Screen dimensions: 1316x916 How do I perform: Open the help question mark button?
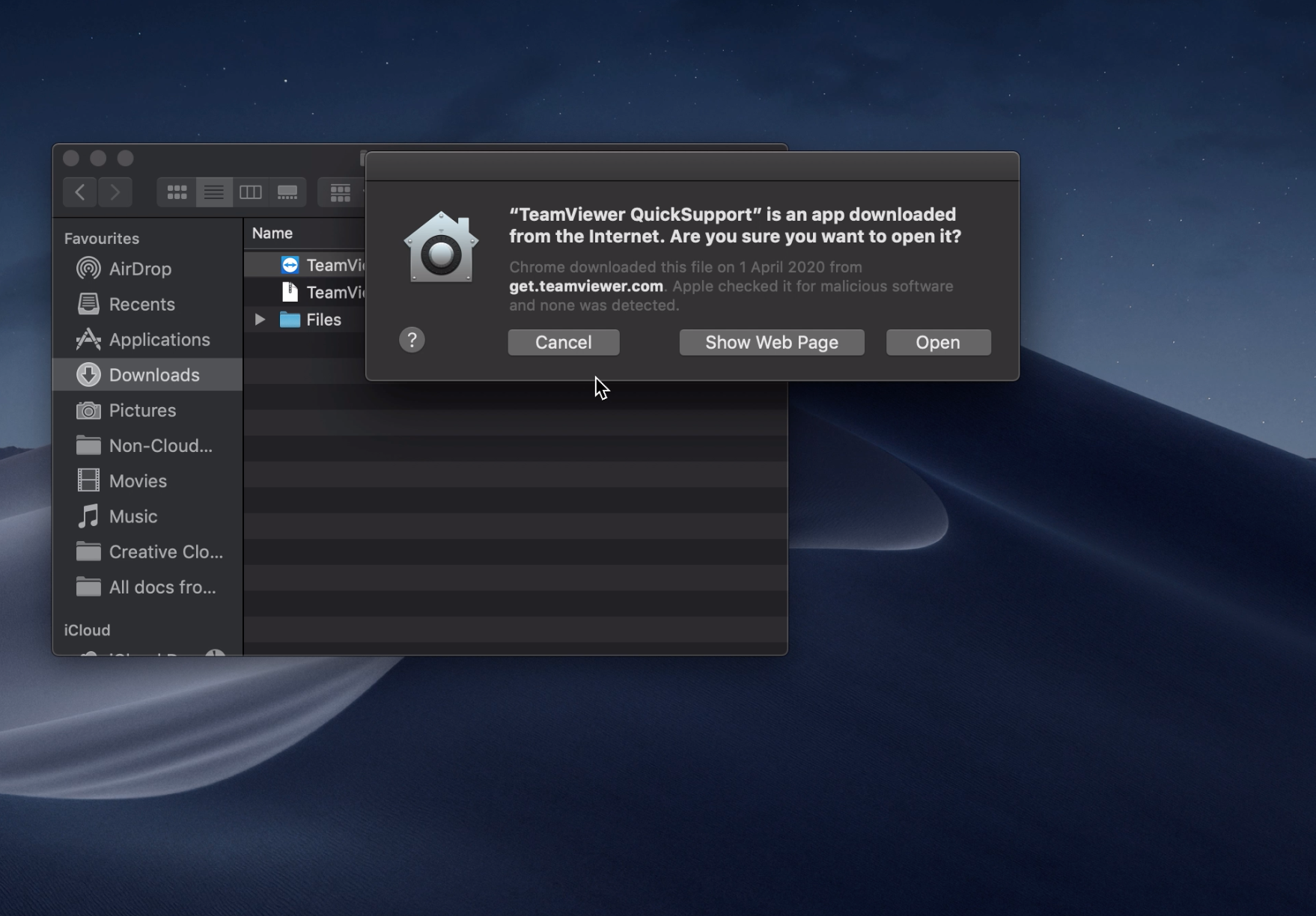tap(412, 340)
